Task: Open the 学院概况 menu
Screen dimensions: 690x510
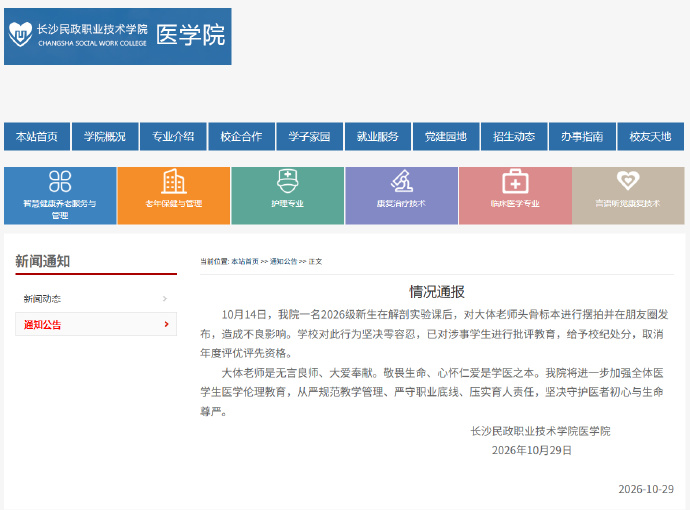Action: click(x=105, y=136)
